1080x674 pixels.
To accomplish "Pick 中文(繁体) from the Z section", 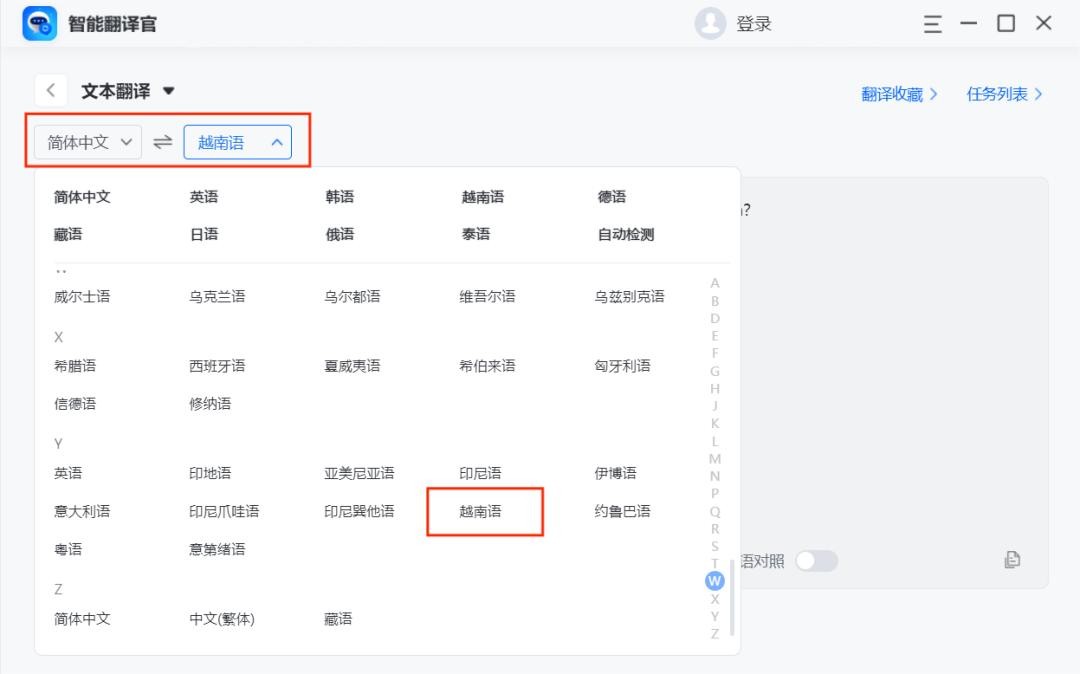I will click(222, 619).
